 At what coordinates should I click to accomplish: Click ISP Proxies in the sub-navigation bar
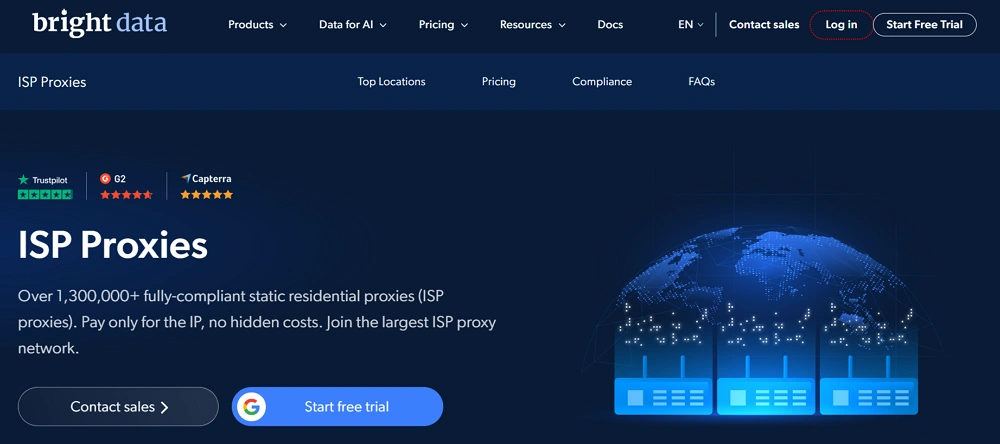pos(52,82)
